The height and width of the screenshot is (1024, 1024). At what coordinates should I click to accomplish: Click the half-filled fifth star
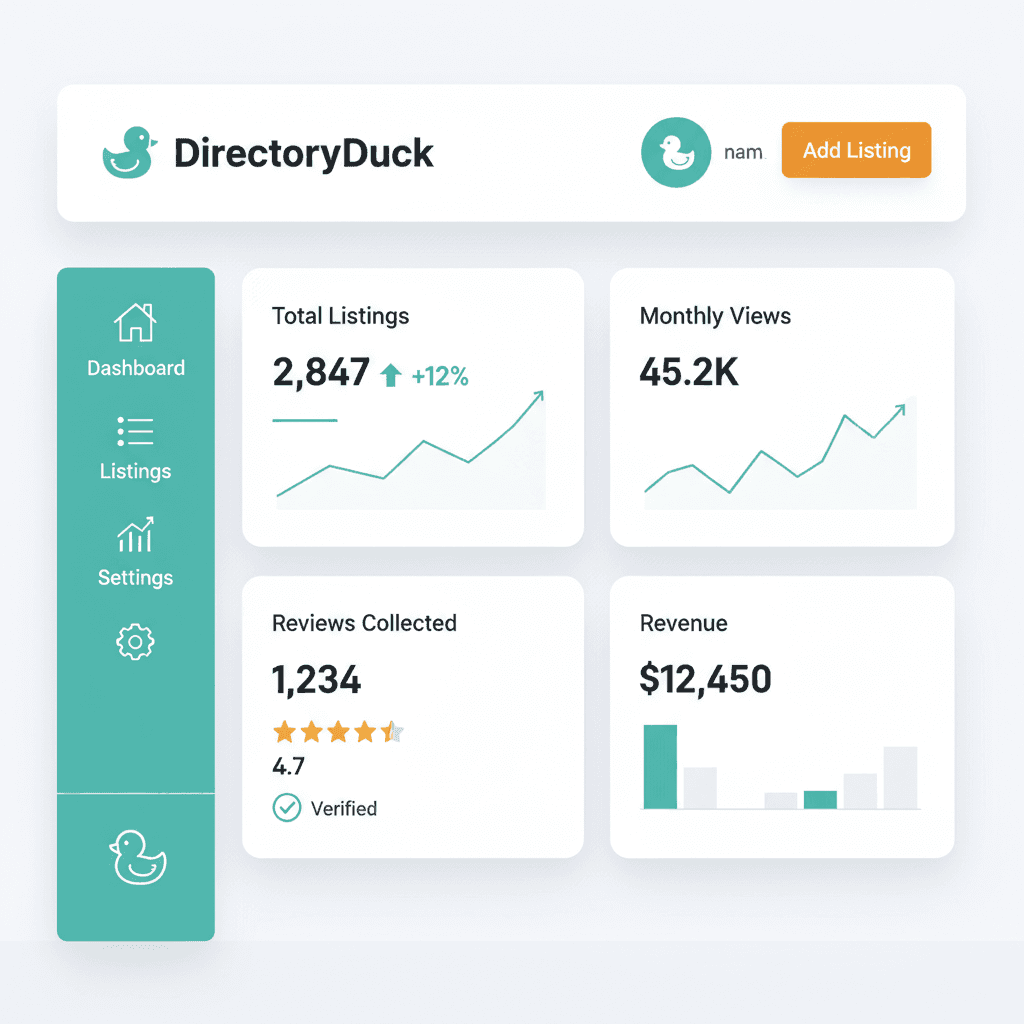pos(393,732)
